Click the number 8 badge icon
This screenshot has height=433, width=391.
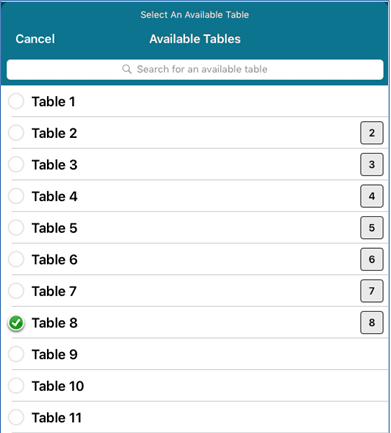coord(372,322)
